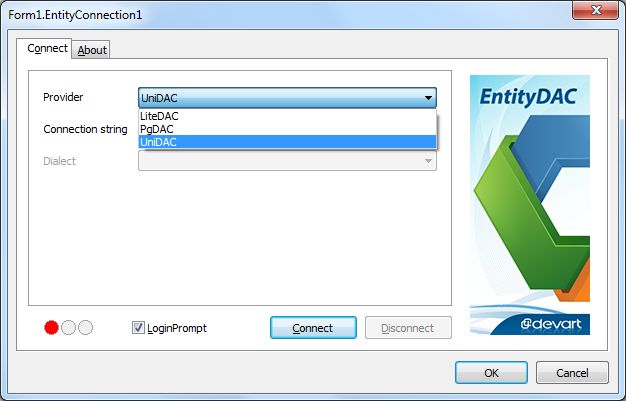
Task: Select LiteDAC from the provider list
Action: point(287,116)
